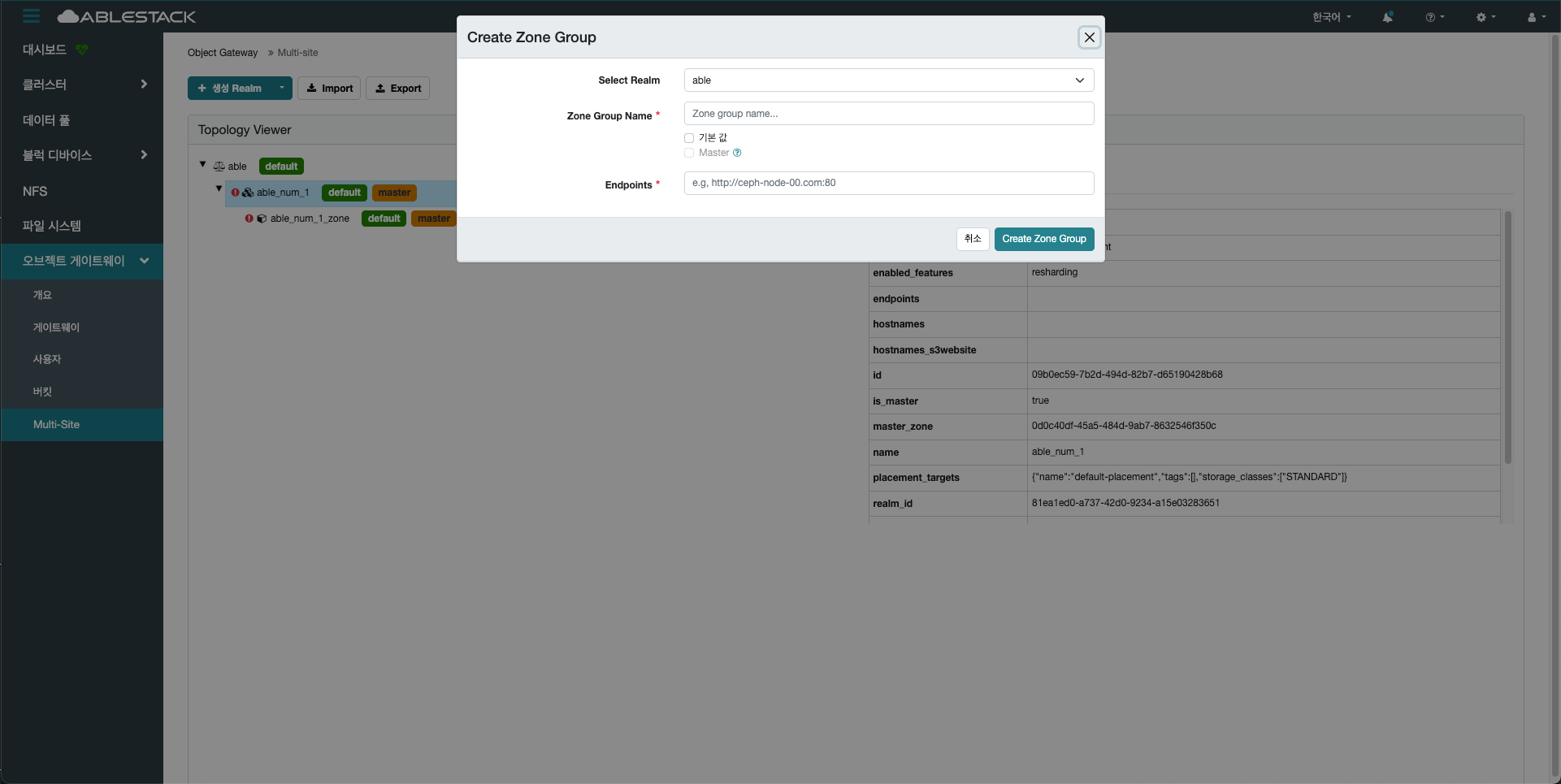This screenshot has width=1561, height=784.
Task: Click the green heart health icon
Action: pos(81,50)
